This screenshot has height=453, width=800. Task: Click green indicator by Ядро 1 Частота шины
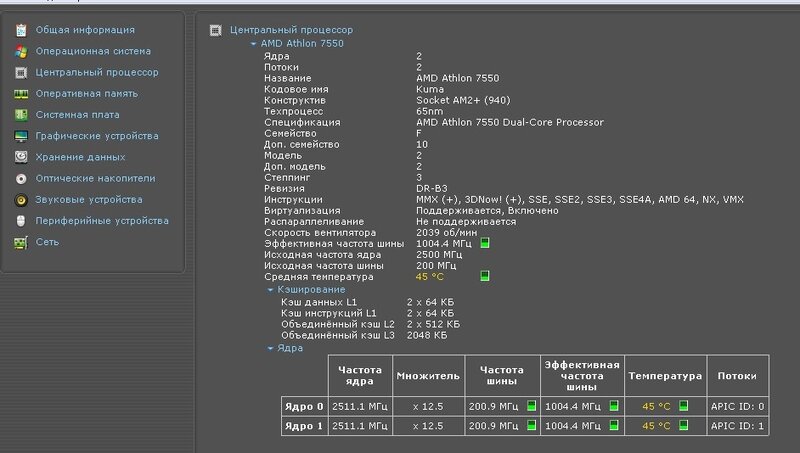tap(531, 425)
